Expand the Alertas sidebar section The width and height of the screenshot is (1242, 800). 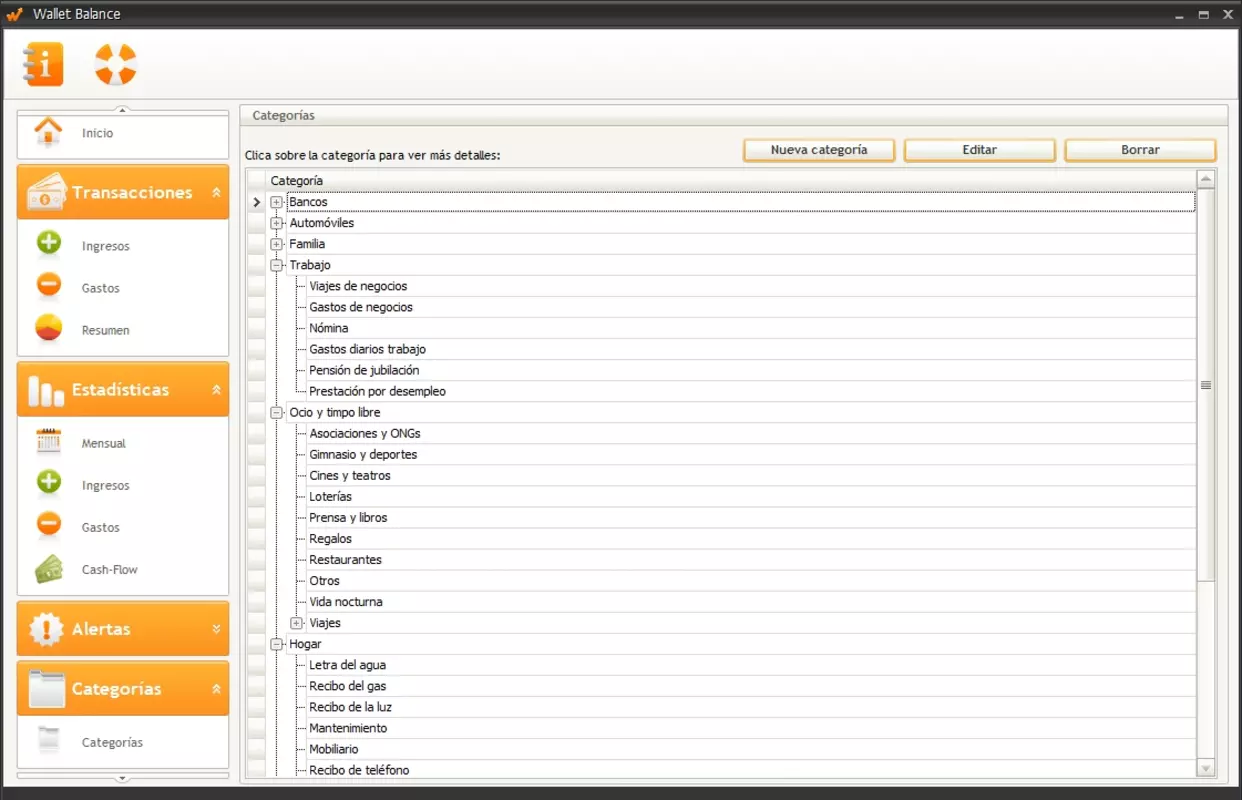[216, 629]
